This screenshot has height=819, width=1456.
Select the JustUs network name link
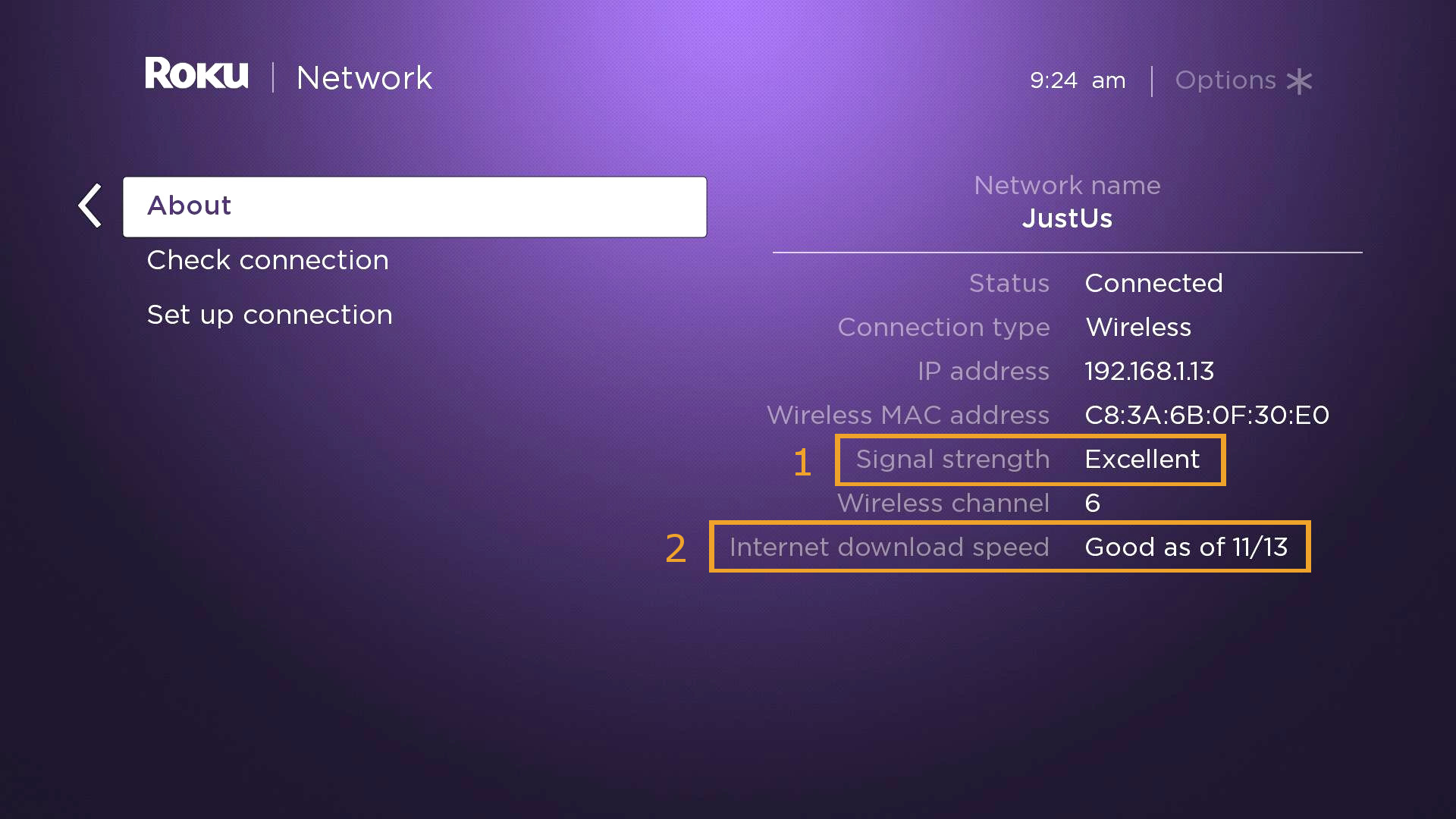(1066, 218)
